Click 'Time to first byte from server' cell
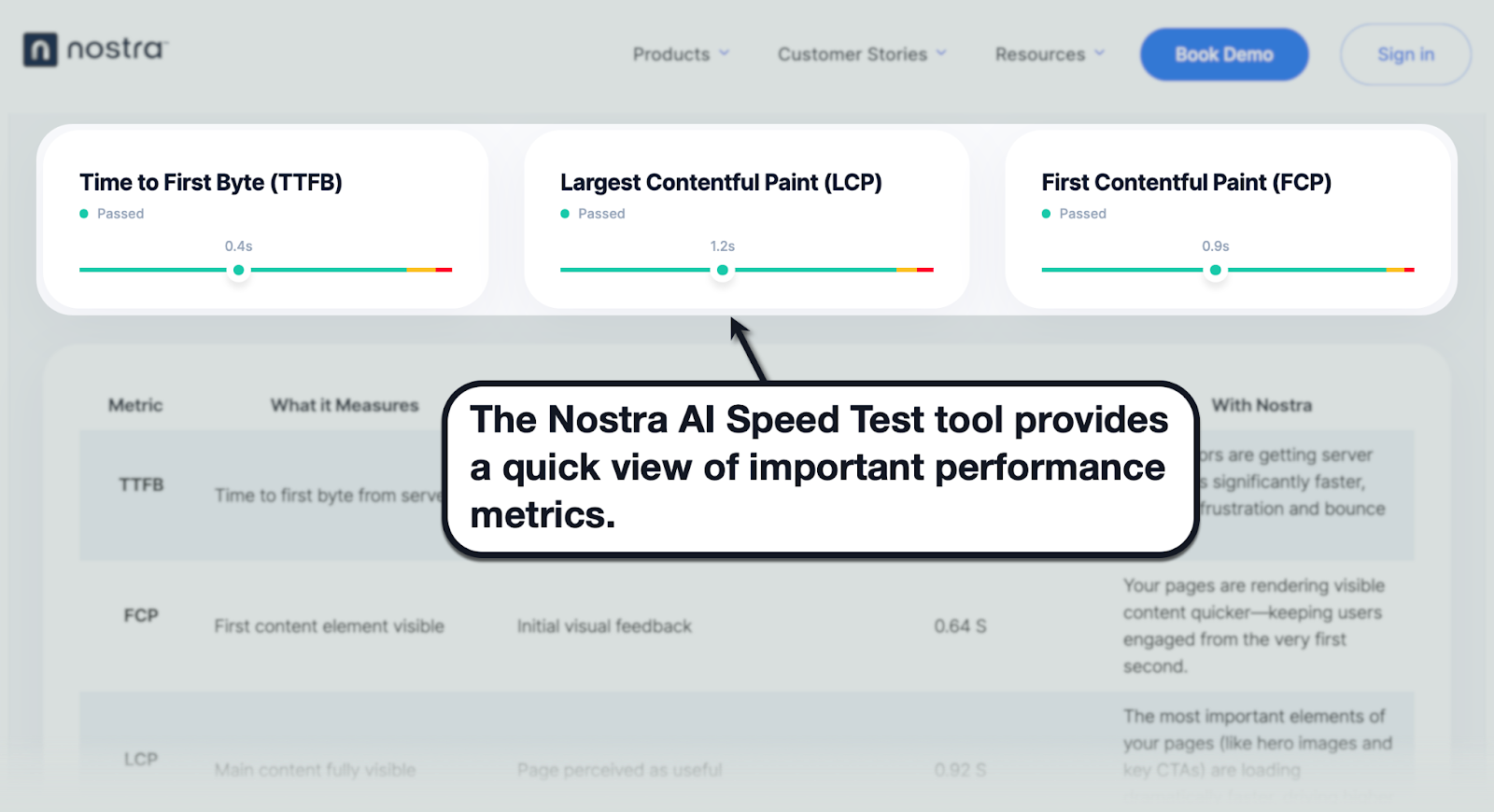Viewport: 1494px width, 812px height. (328, 496)
